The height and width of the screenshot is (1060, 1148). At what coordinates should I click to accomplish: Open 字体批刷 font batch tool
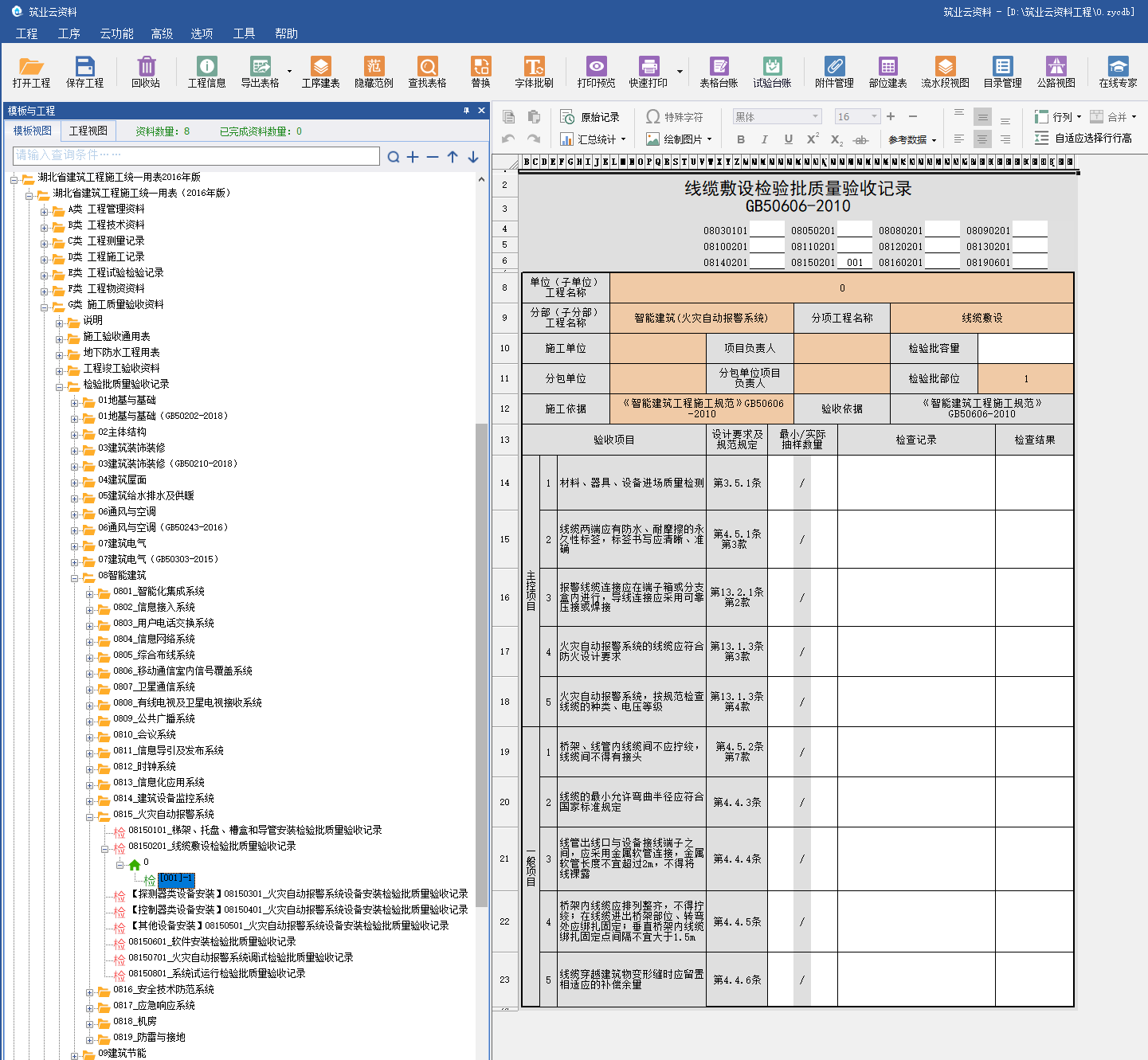click(534, 72)
